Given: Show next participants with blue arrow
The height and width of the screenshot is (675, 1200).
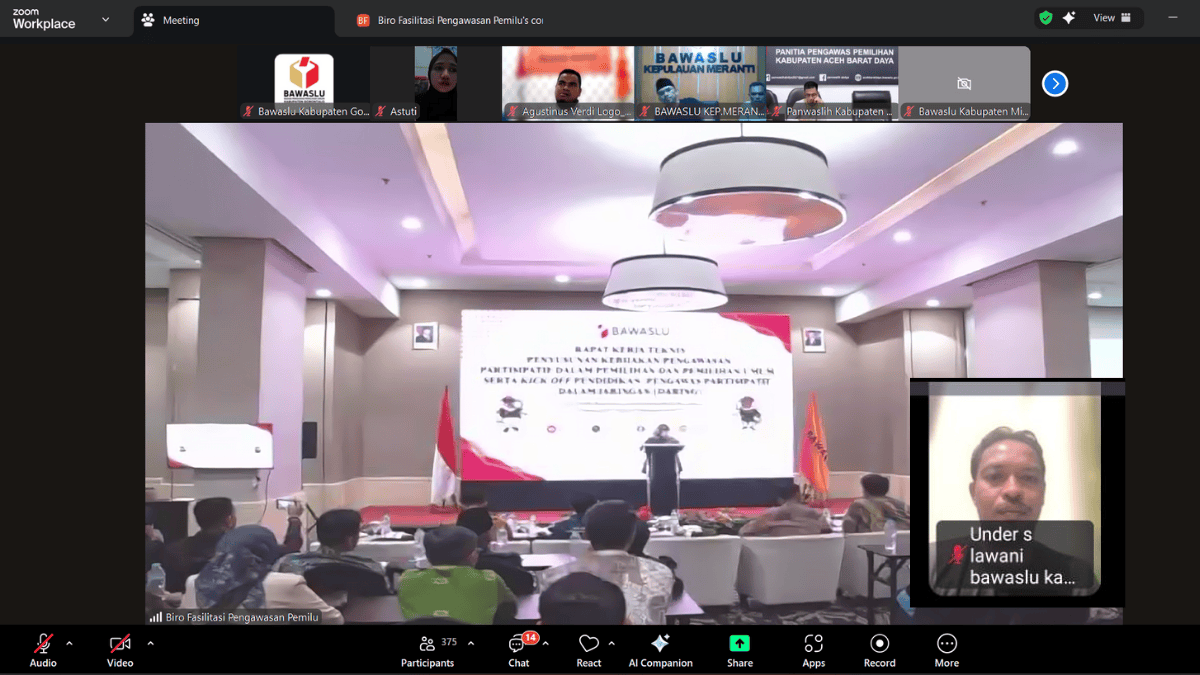Looking at the screenshot, I should 1054,84.
